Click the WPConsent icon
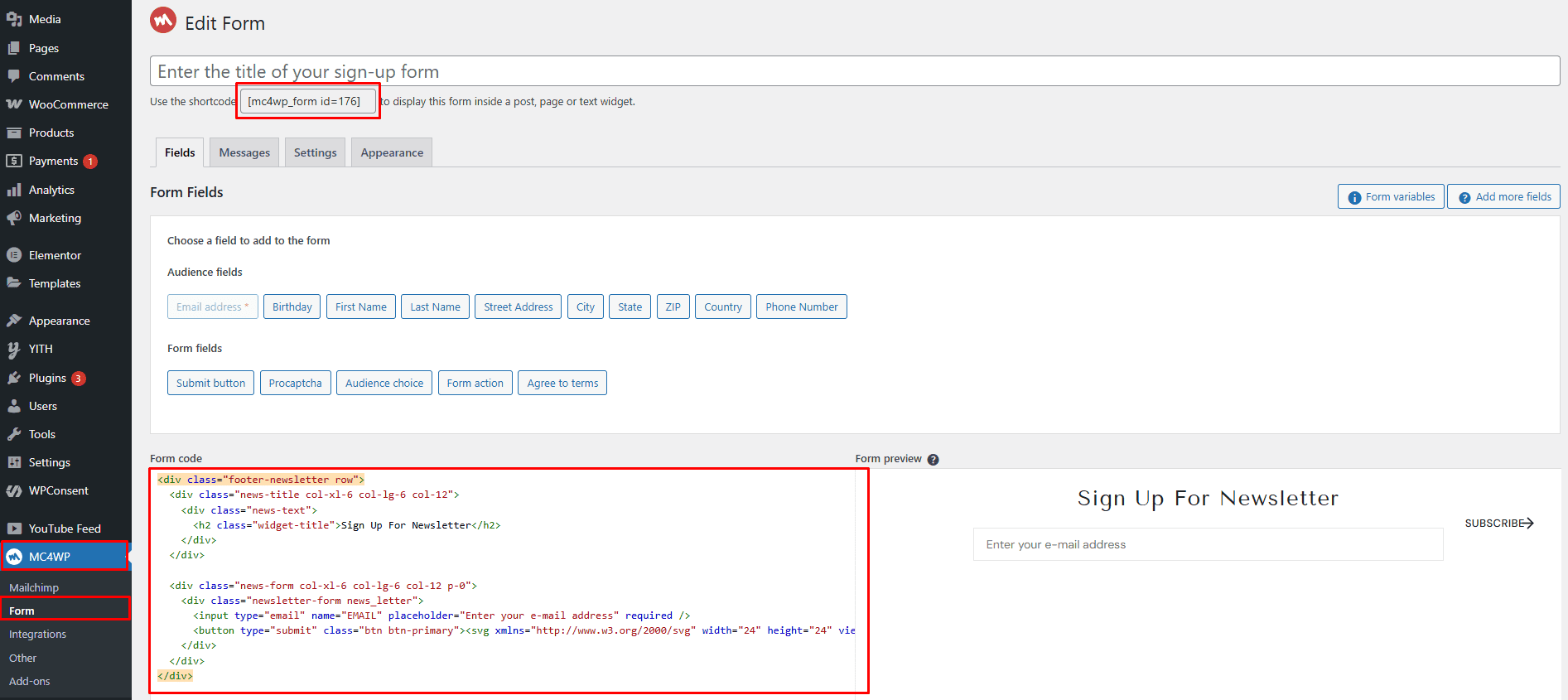 click(14, 490)
